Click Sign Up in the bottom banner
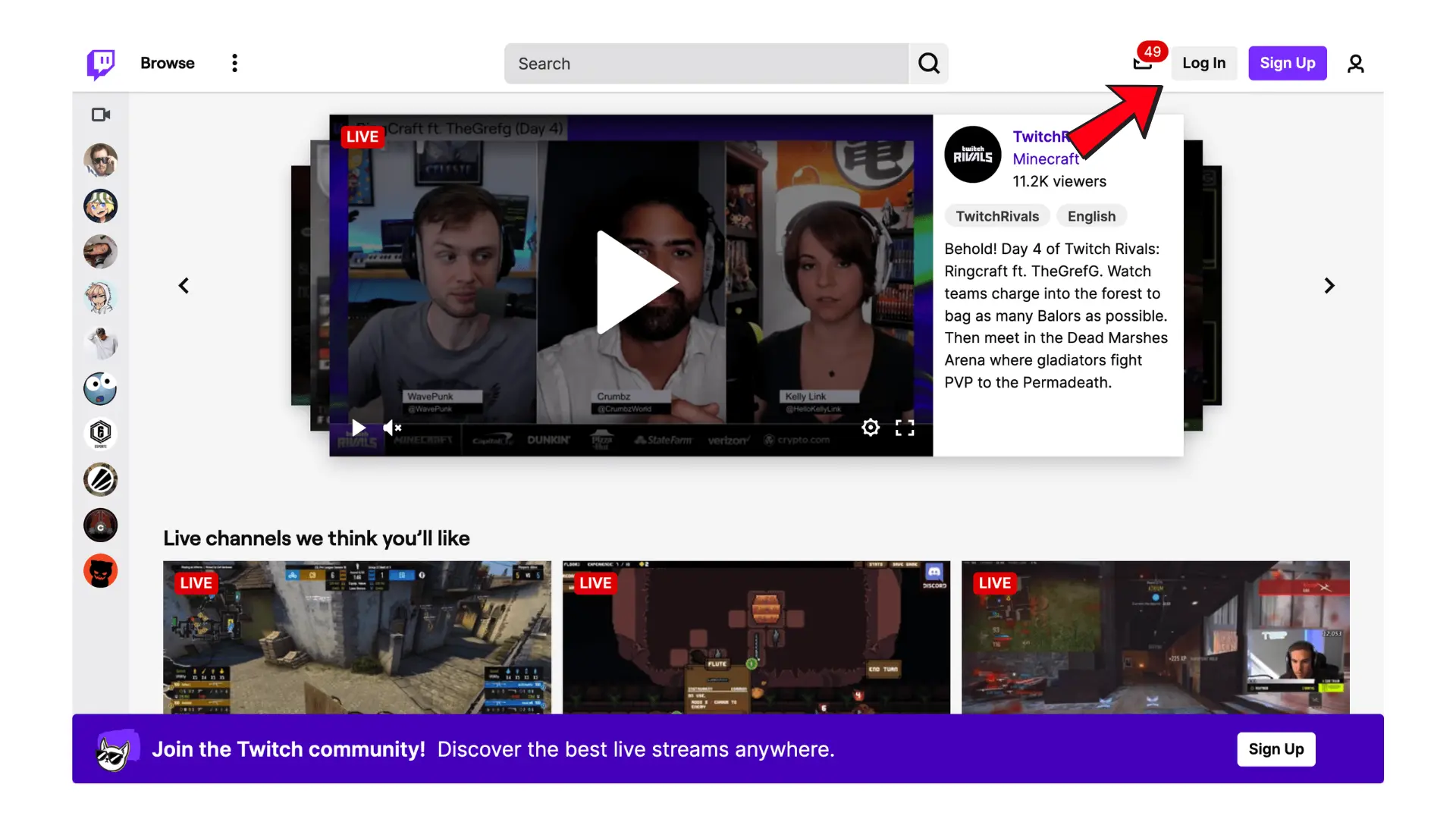 click(1276, 749)
